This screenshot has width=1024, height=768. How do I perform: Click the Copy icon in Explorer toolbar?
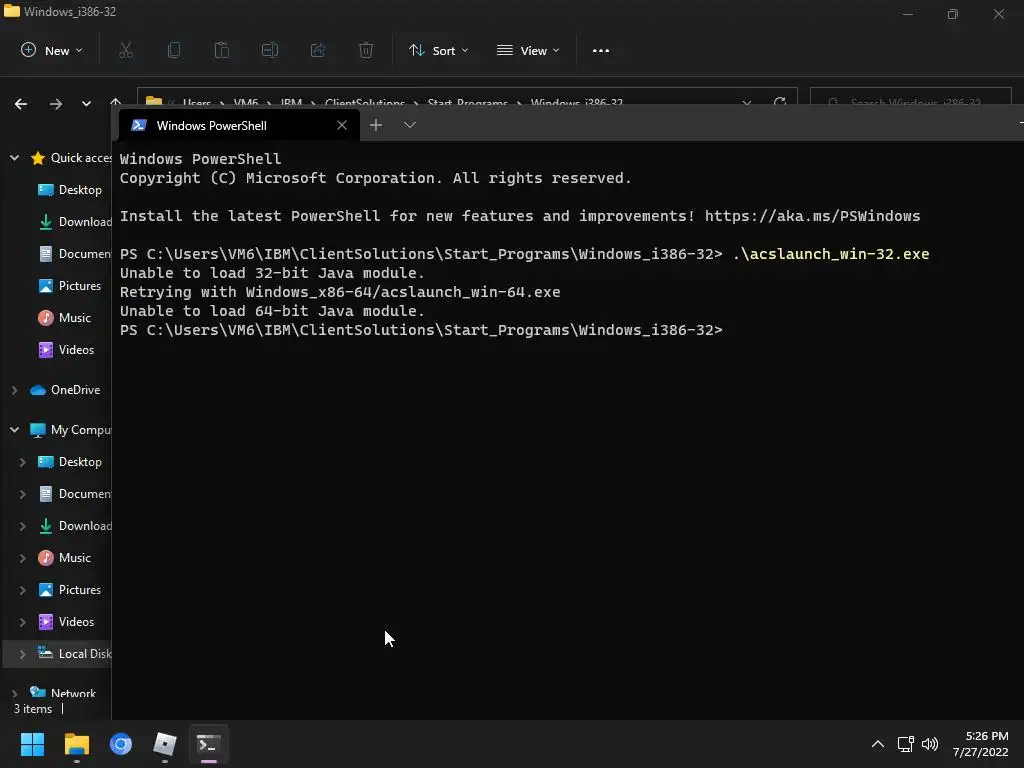point(174,50)
